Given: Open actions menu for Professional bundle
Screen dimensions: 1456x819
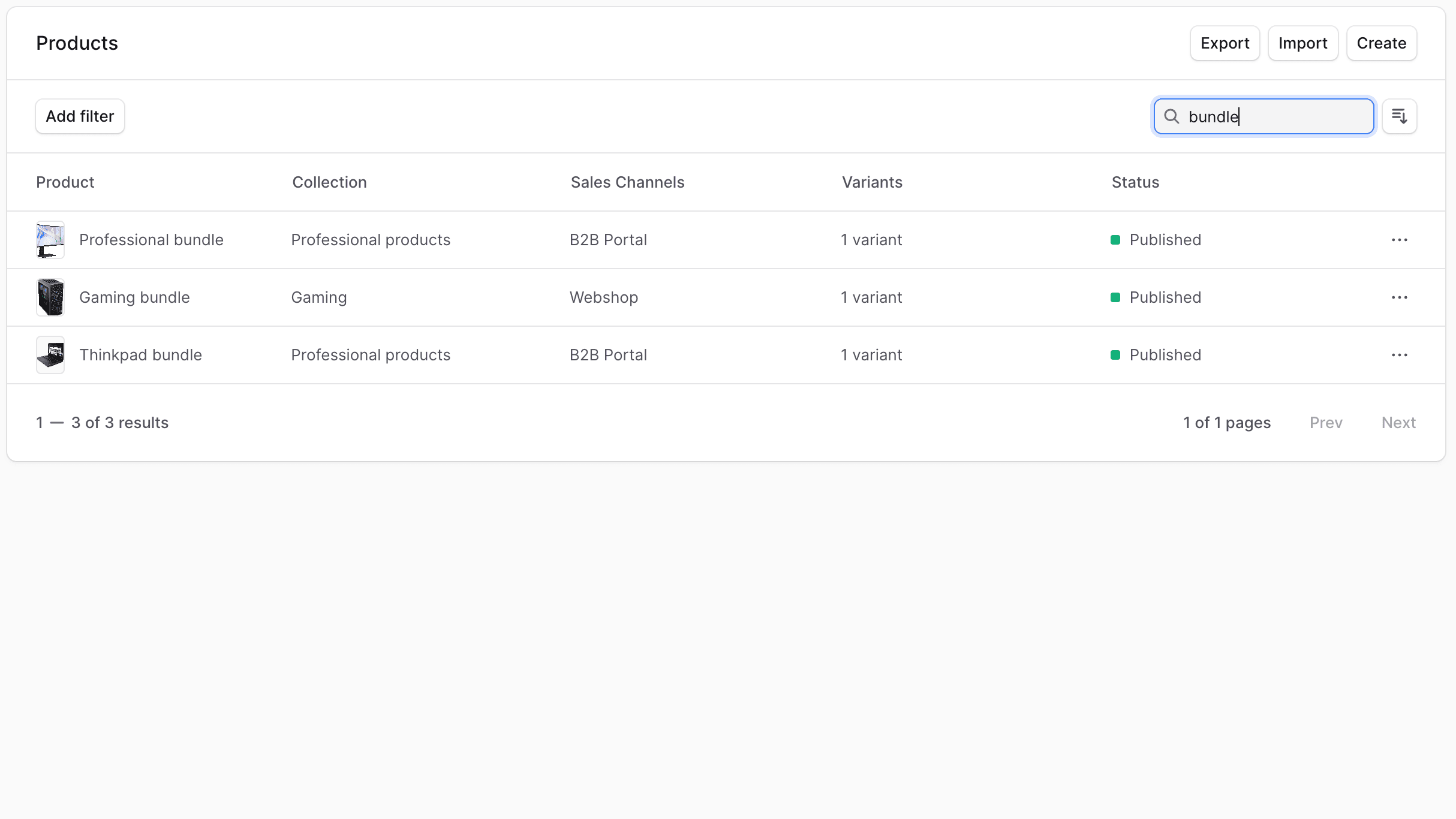Looking at the screenshot, I should tap(1399, 240).
